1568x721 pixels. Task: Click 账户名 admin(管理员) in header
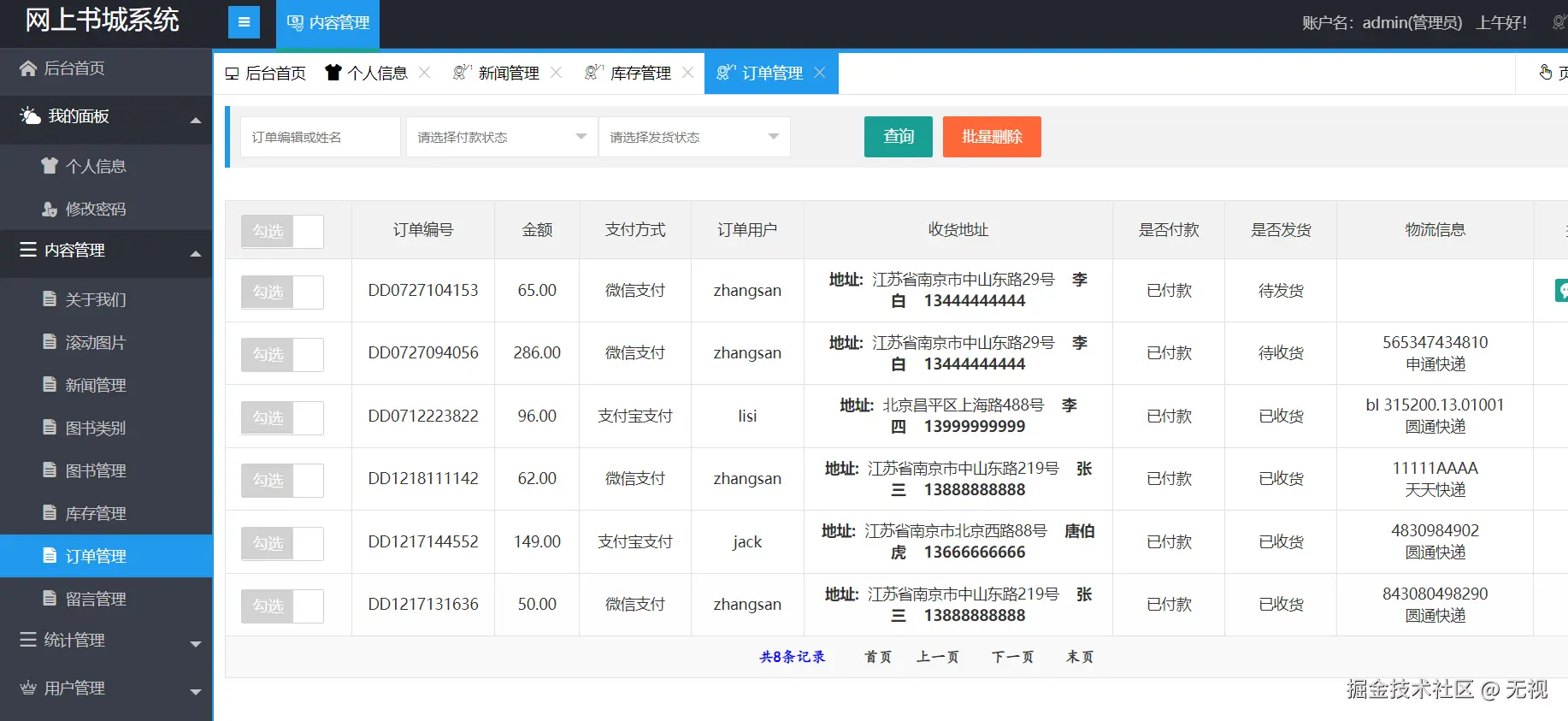[1382, 23]
